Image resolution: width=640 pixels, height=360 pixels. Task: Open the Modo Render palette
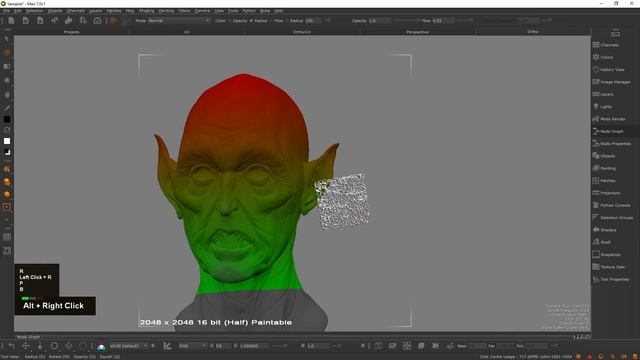(609, 119)
